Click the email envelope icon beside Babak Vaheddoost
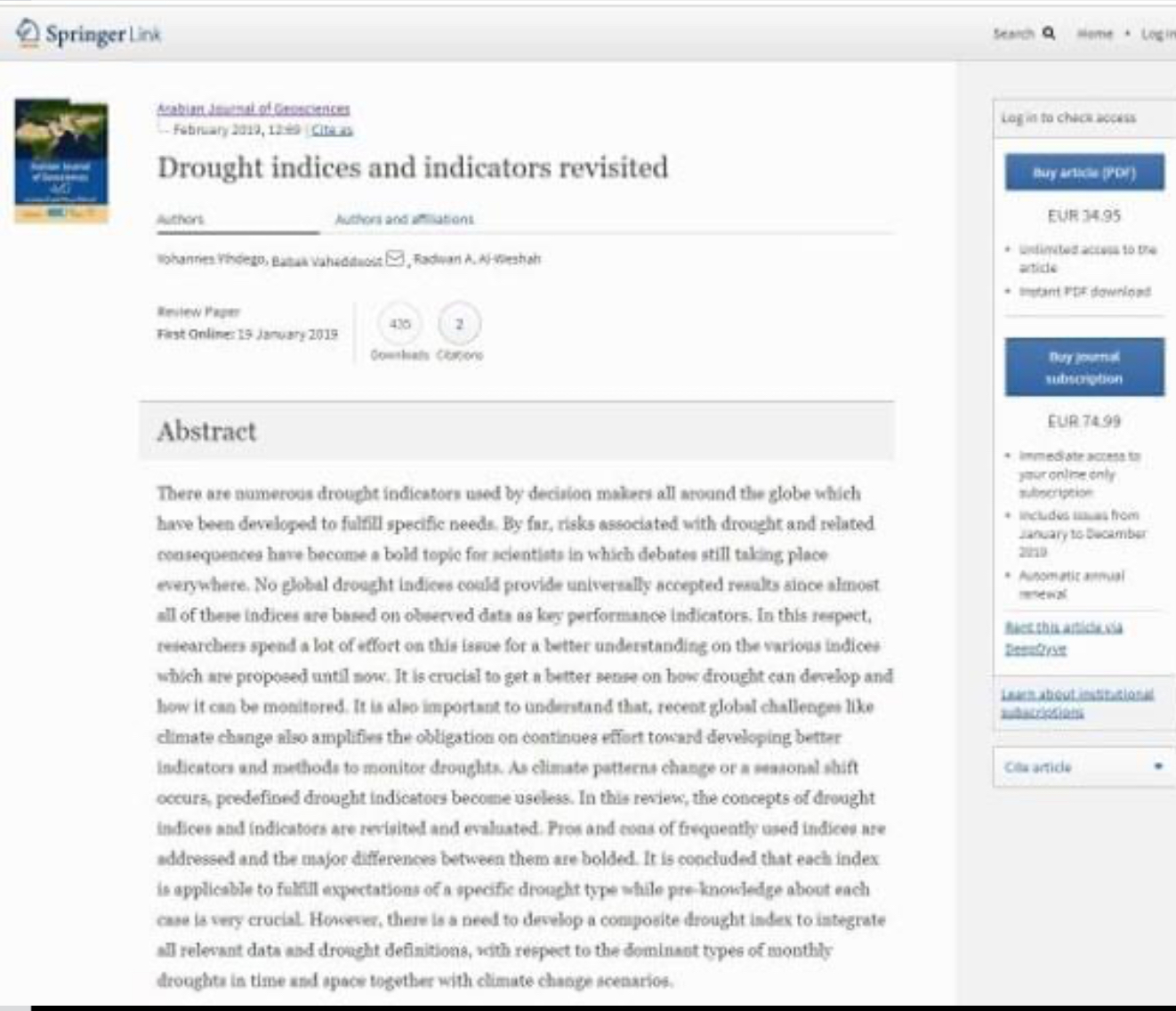The height and width of the screenshot is (1011, 1176). [x=395, y=259]
